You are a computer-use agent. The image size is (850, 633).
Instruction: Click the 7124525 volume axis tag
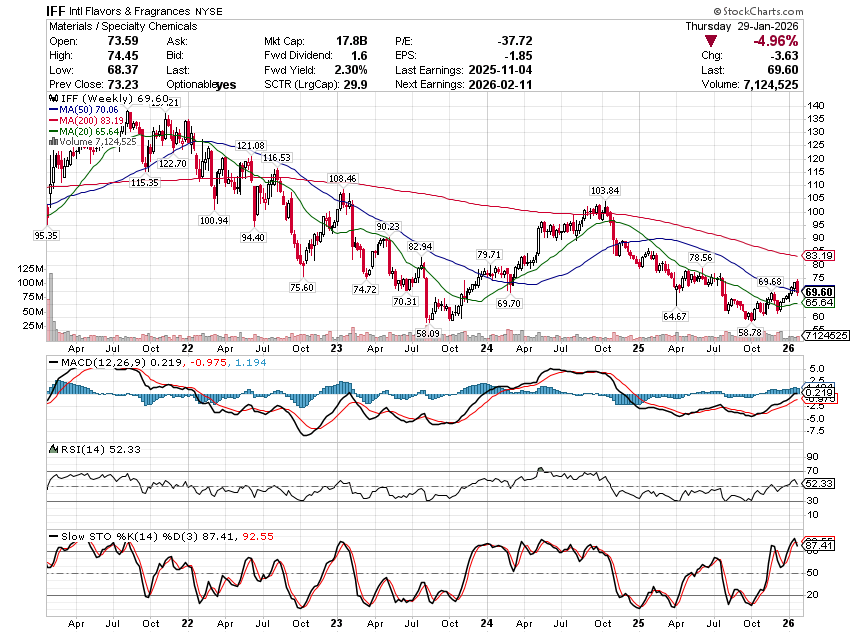pos(830,336)
